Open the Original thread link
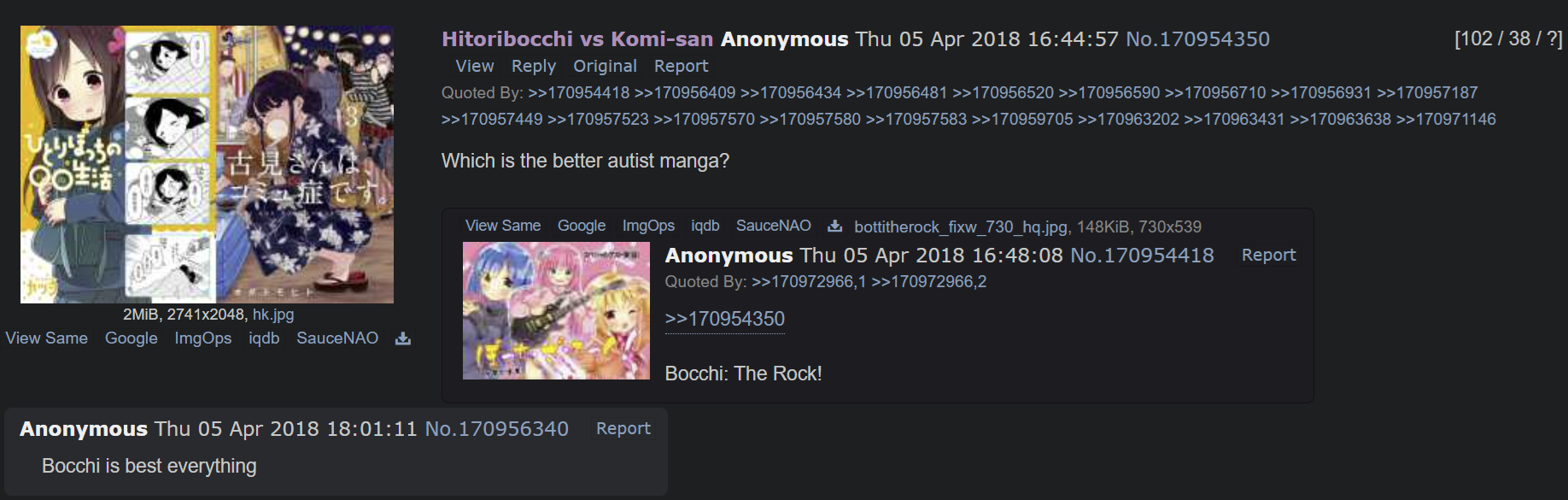Viewport: 1568px width, 500px height. 605,66
